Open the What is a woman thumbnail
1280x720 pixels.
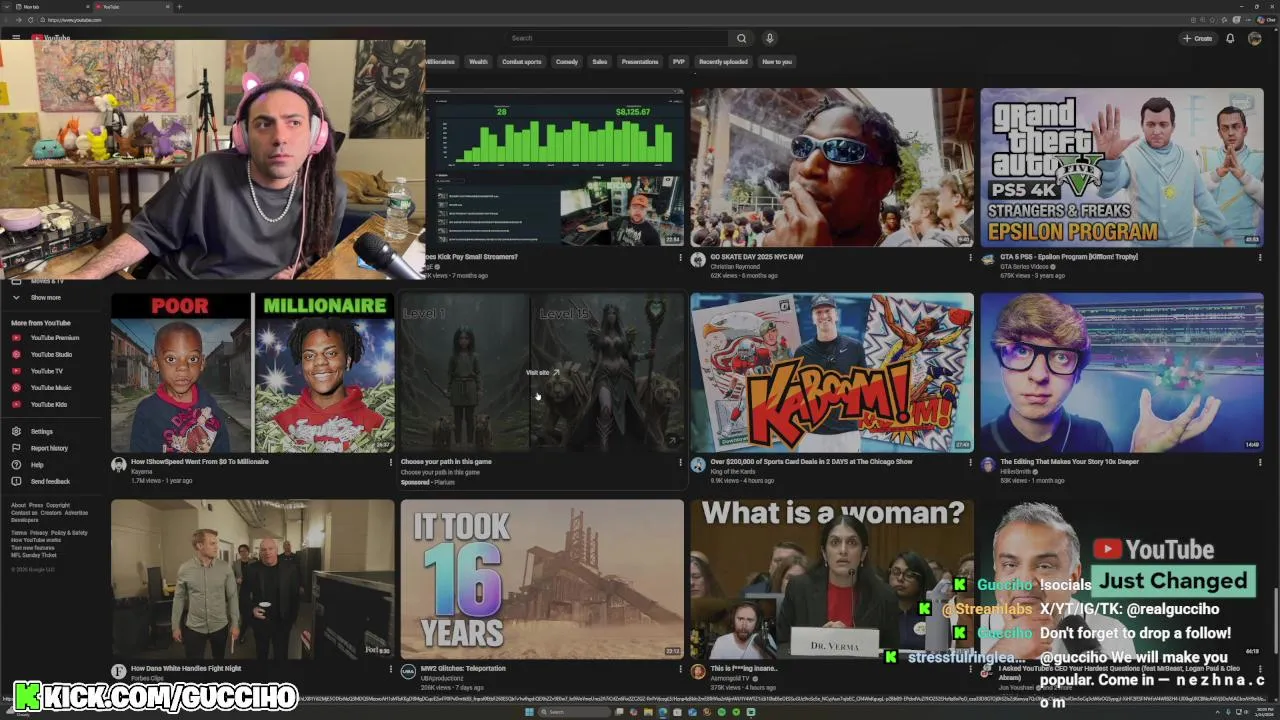(831, 579)
